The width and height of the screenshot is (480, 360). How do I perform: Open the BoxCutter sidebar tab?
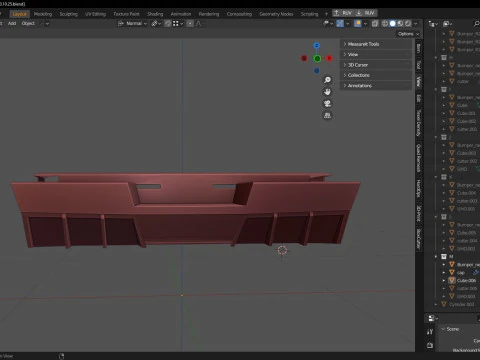(418, 239)
